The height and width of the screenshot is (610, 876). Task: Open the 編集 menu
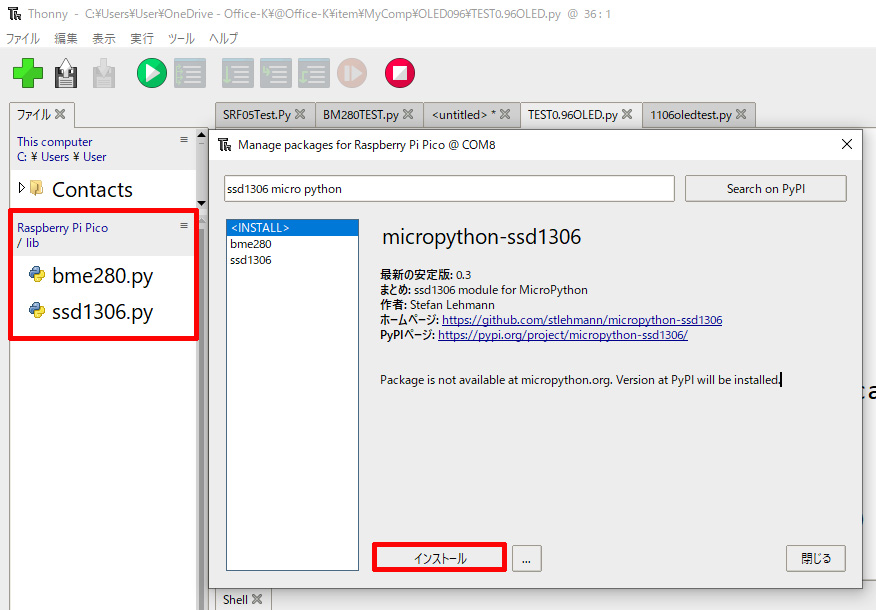click(x=66, y=38)
